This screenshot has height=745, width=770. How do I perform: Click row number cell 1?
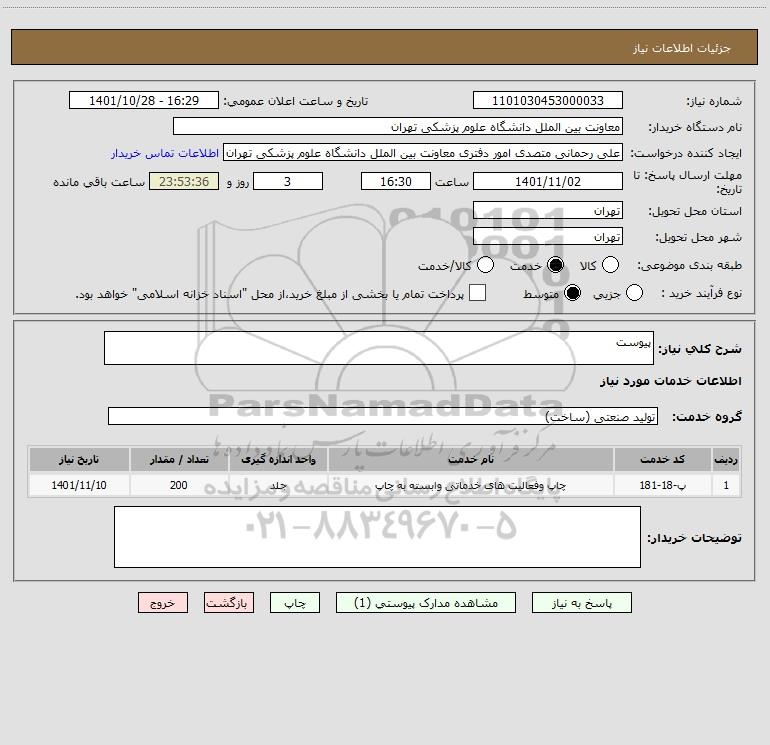[x=726, y=485]
